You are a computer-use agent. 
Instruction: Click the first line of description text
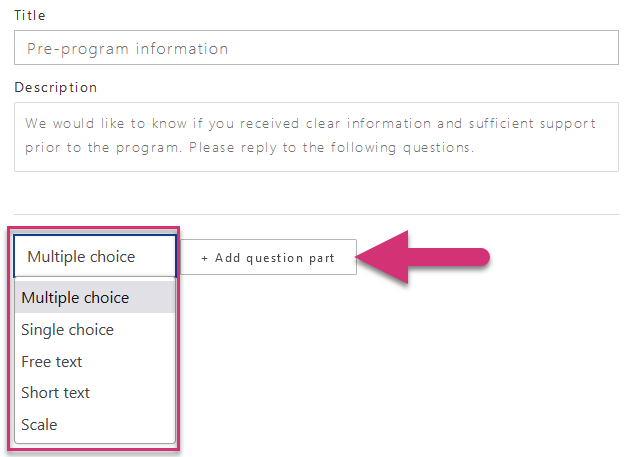pos(310,124)
